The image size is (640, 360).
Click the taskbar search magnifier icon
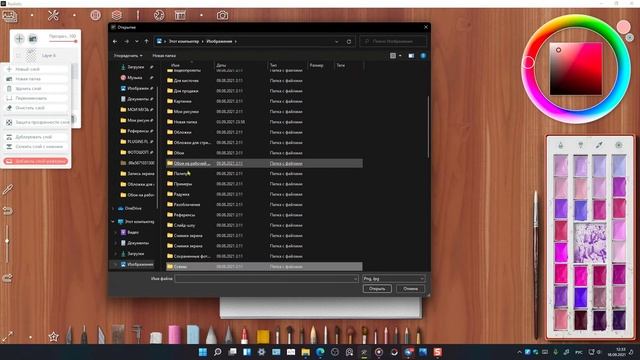pos(217,352)
